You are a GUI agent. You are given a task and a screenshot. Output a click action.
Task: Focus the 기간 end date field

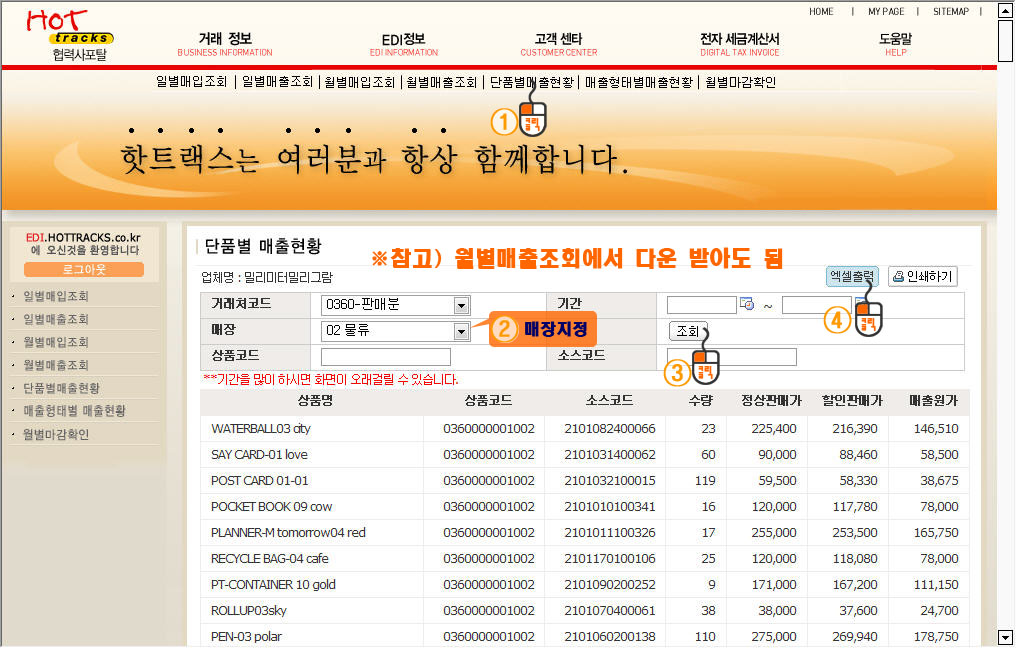pyautogui.click(x=817, y=305)
